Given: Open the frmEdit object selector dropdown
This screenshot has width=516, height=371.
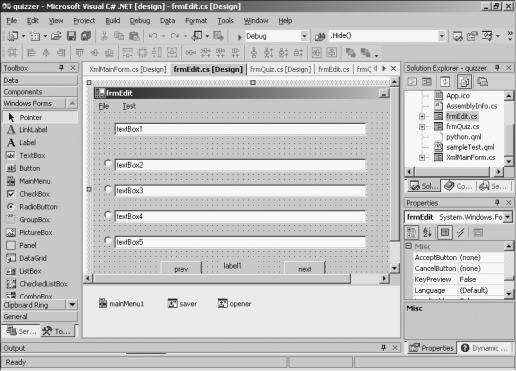Looking at the screenshot, I should coord(508,217).
